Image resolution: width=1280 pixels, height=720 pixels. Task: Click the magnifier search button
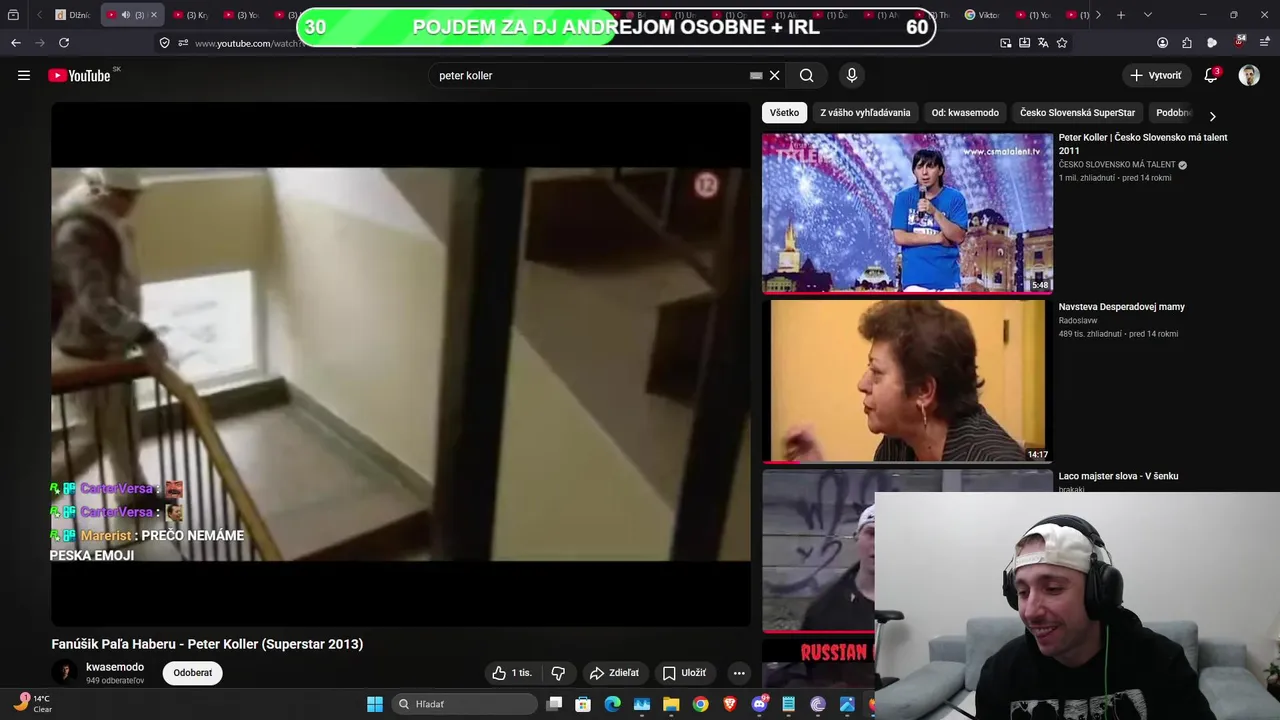(x=807, y=75)
